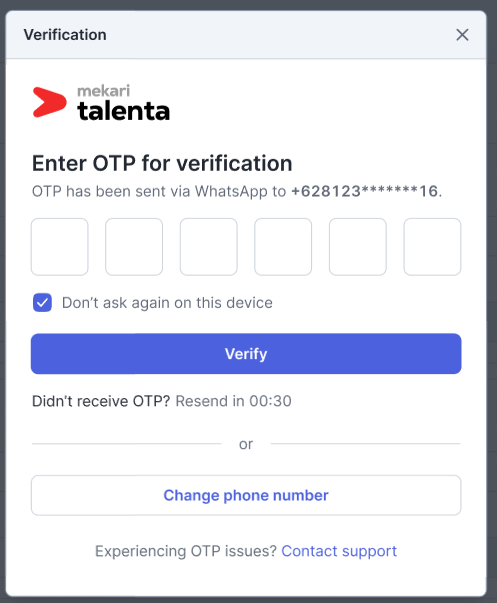Click the Enter OTP for verification heading
The height and width of the screenshot is (603, 497).
click(162, 163)
